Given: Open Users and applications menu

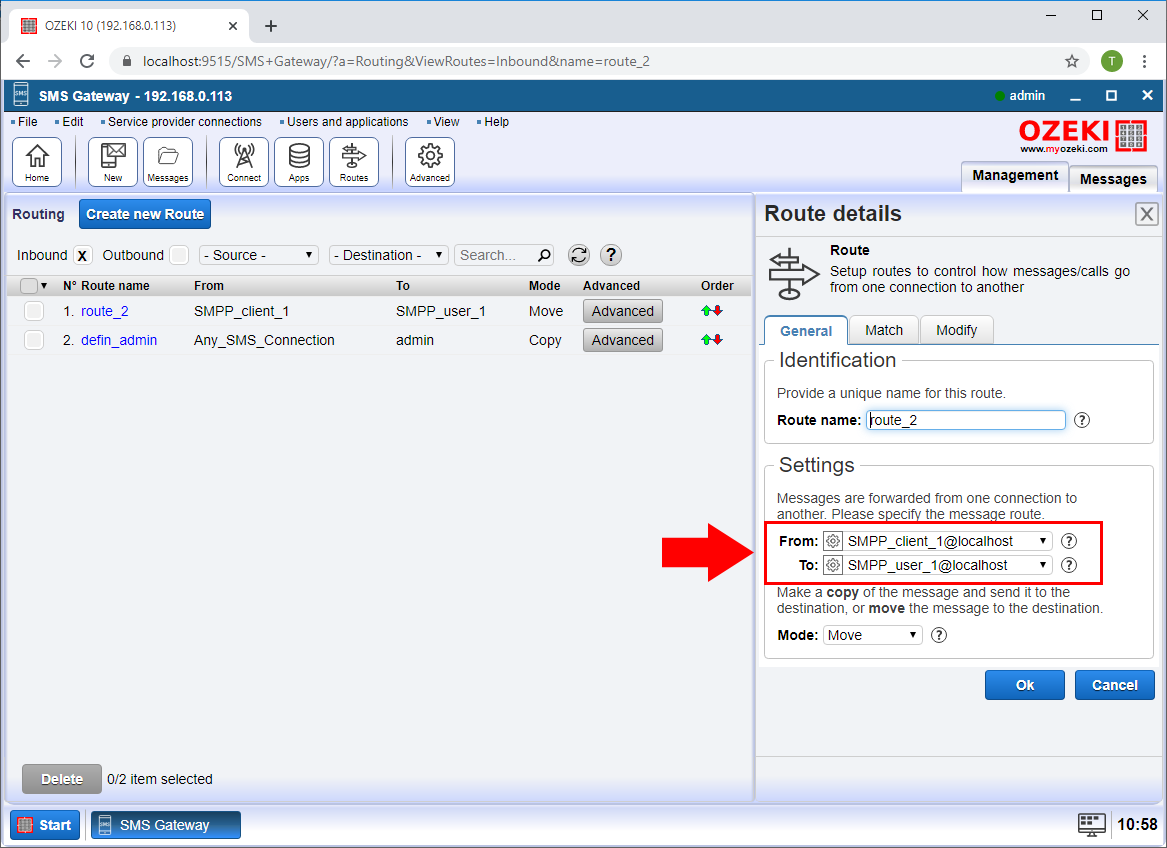Looking at the screenshot, I should click(x=348, y=122).
